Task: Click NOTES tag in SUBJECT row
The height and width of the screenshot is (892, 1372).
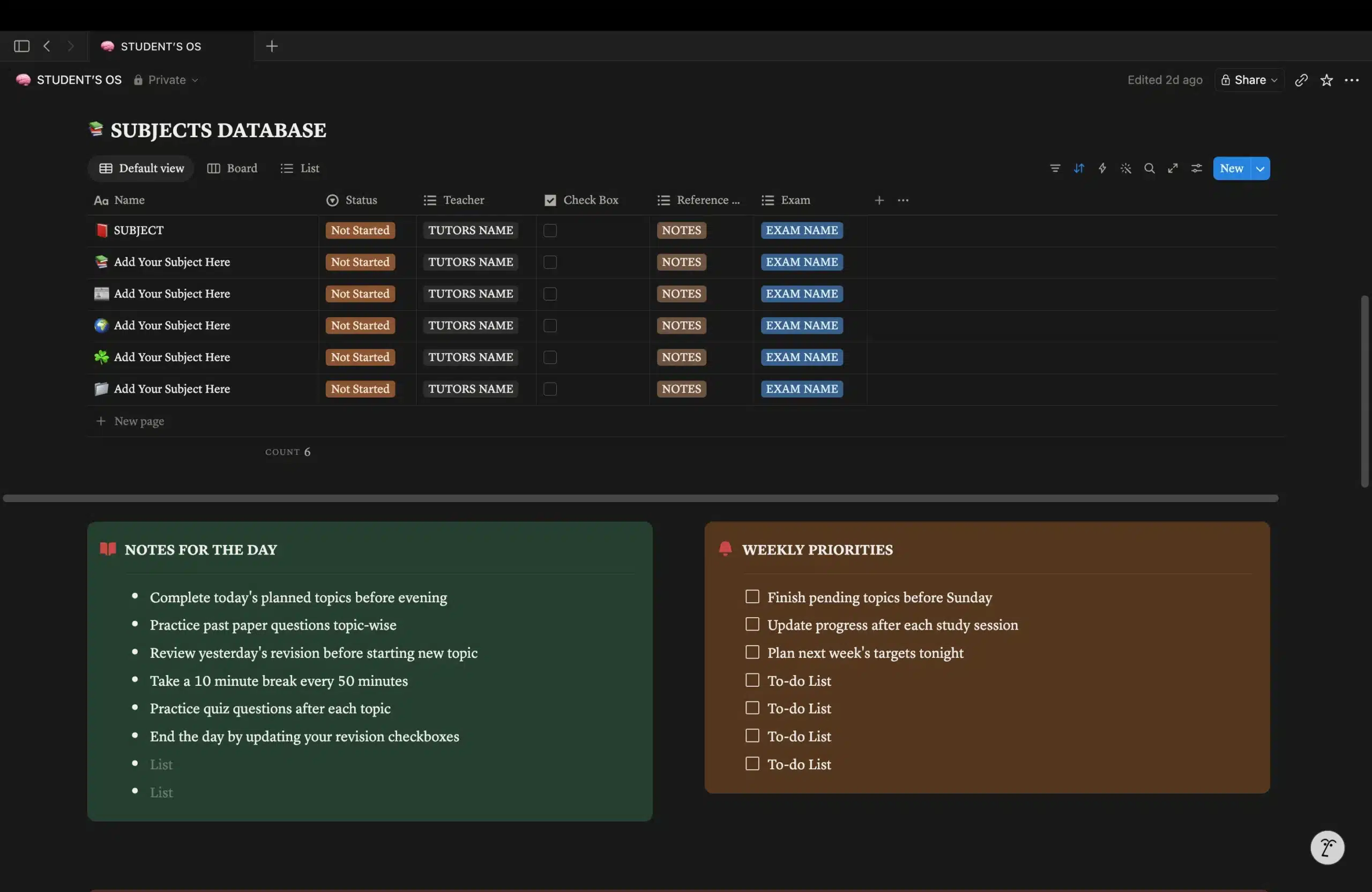Action: (x=681, y=230)
